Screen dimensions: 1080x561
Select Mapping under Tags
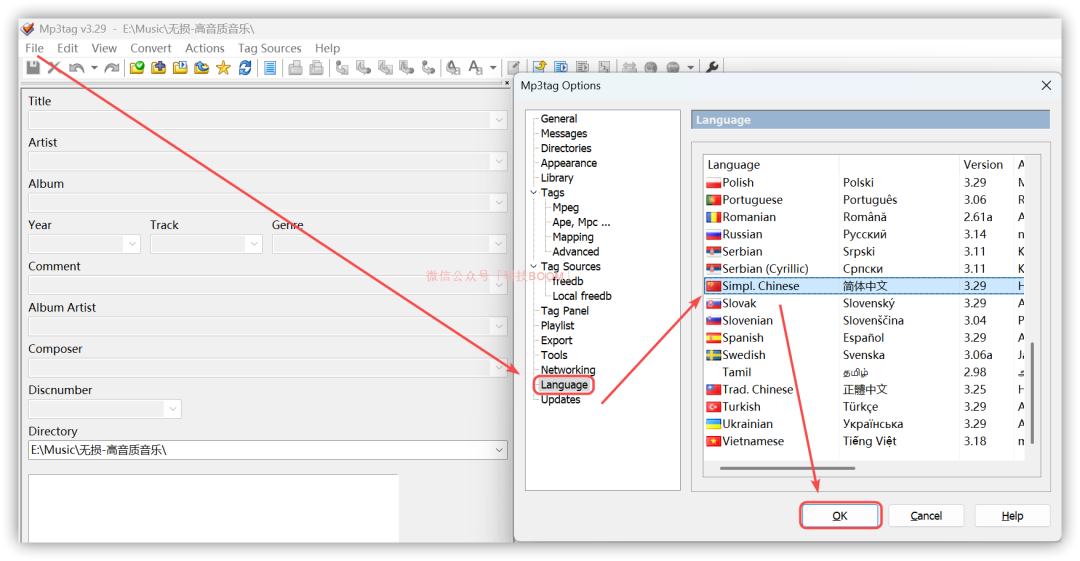572,237
